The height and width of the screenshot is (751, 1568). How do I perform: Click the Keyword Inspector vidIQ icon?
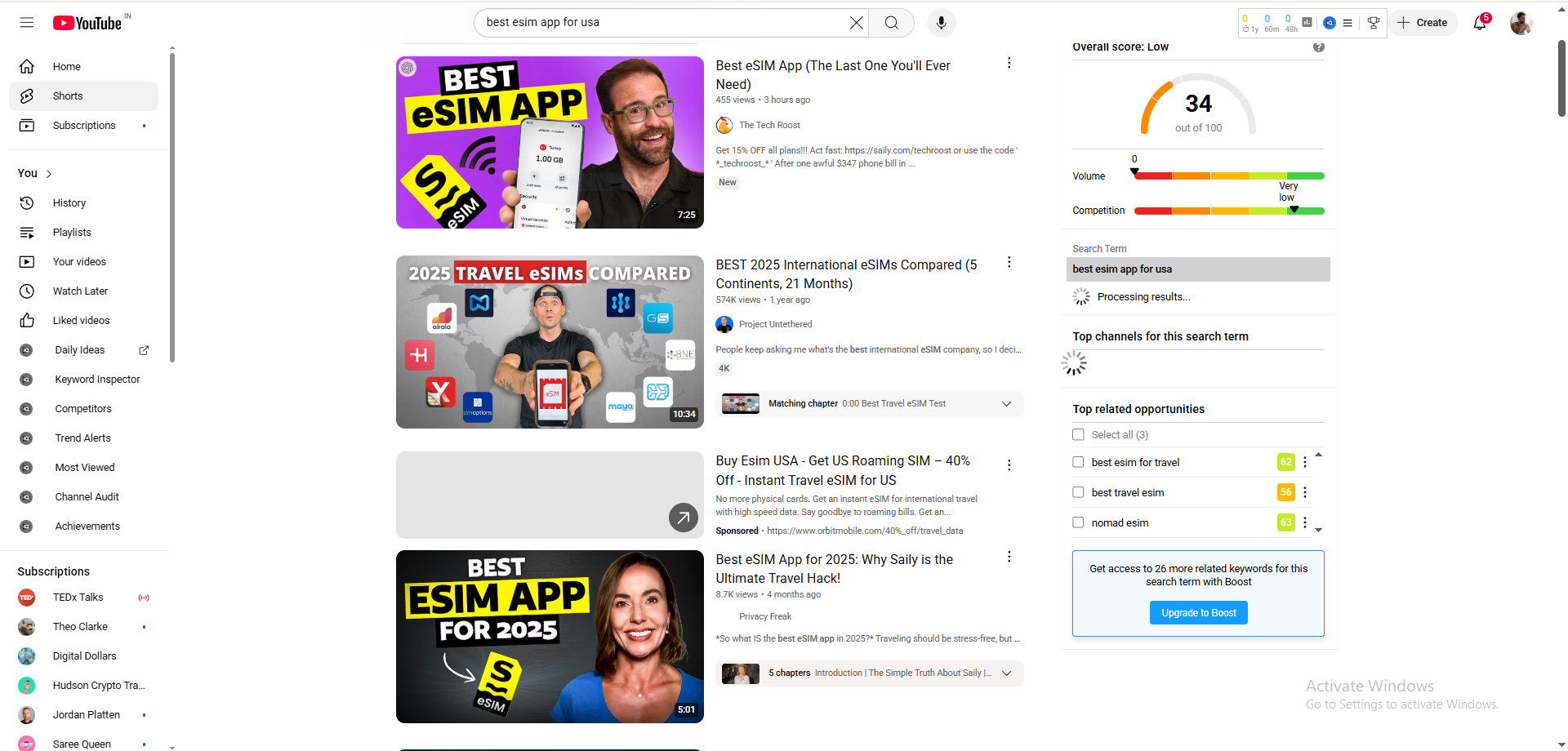26,380
